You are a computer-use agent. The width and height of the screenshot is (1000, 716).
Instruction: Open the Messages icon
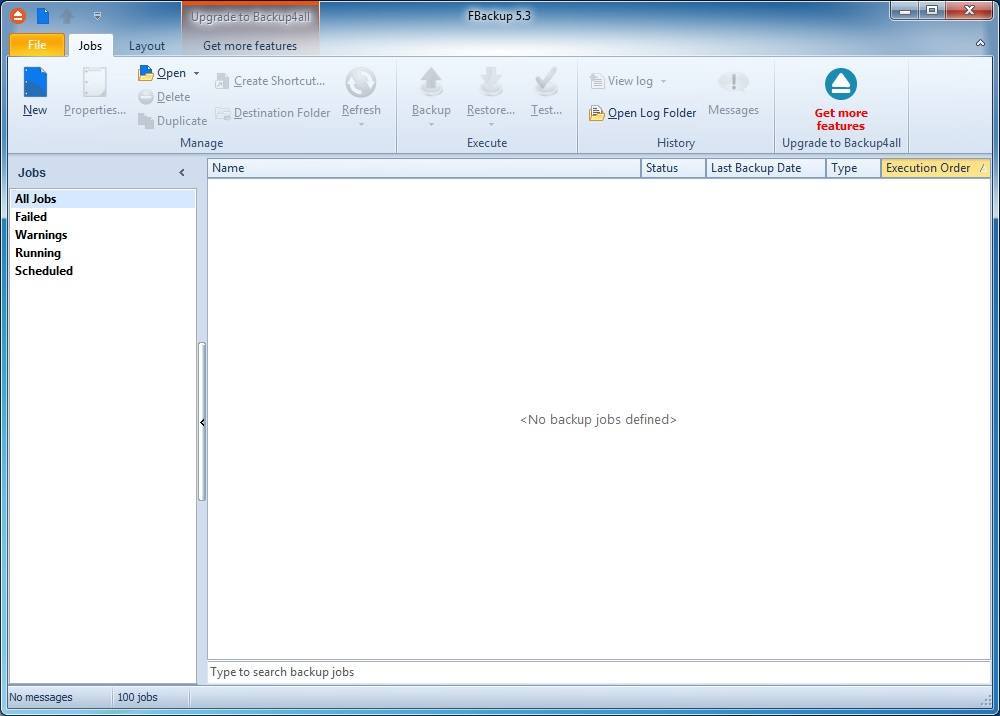pos(733,83)
